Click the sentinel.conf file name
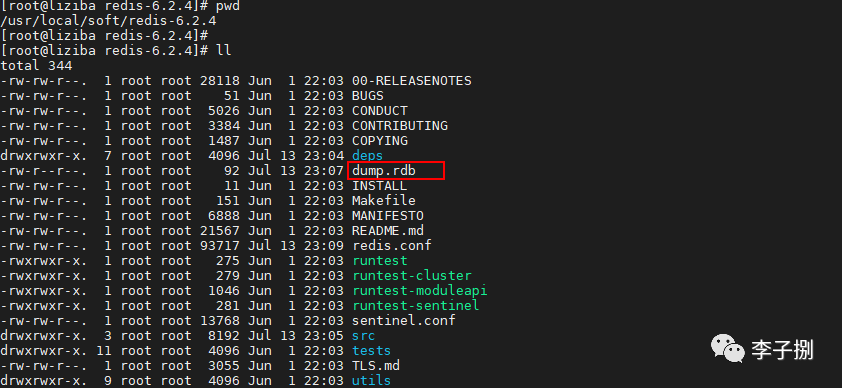The width and height of the screenshot is (842, 388). (x=404, y=321)
